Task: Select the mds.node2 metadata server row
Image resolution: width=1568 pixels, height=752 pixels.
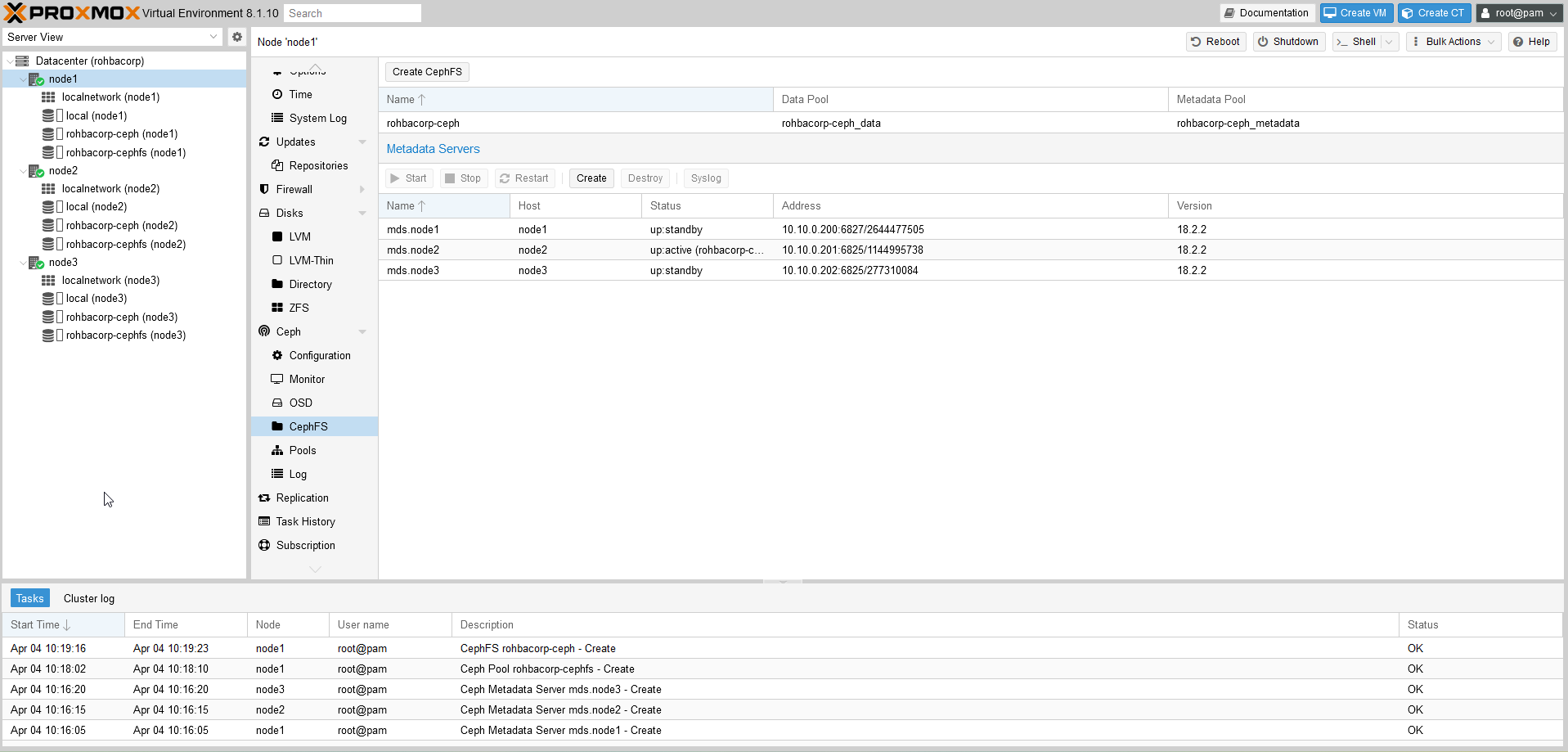Action: click(971, 250)
